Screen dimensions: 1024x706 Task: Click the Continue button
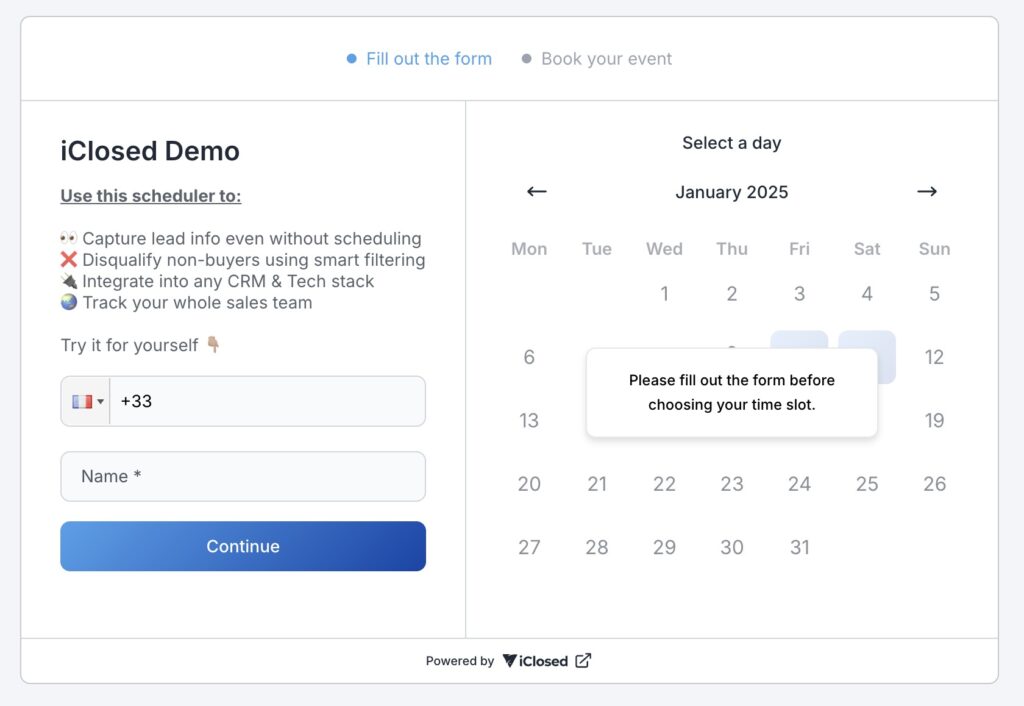tap(243, 546)
